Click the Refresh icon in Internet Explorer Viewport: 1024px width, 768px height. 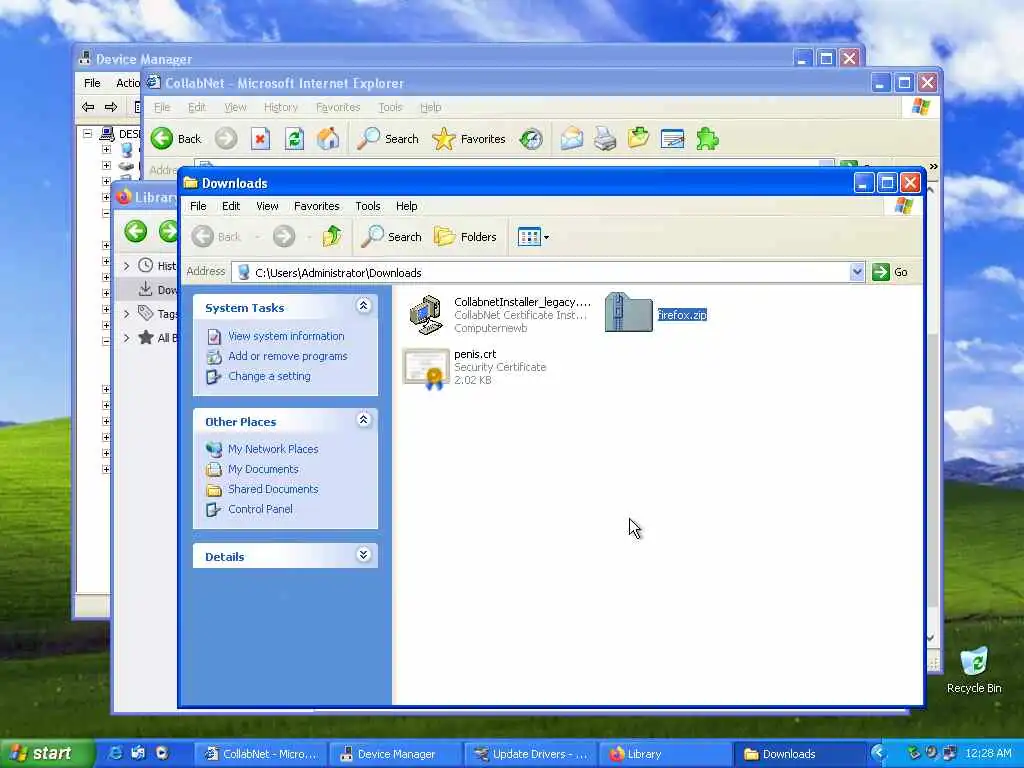tap(295, 138)
